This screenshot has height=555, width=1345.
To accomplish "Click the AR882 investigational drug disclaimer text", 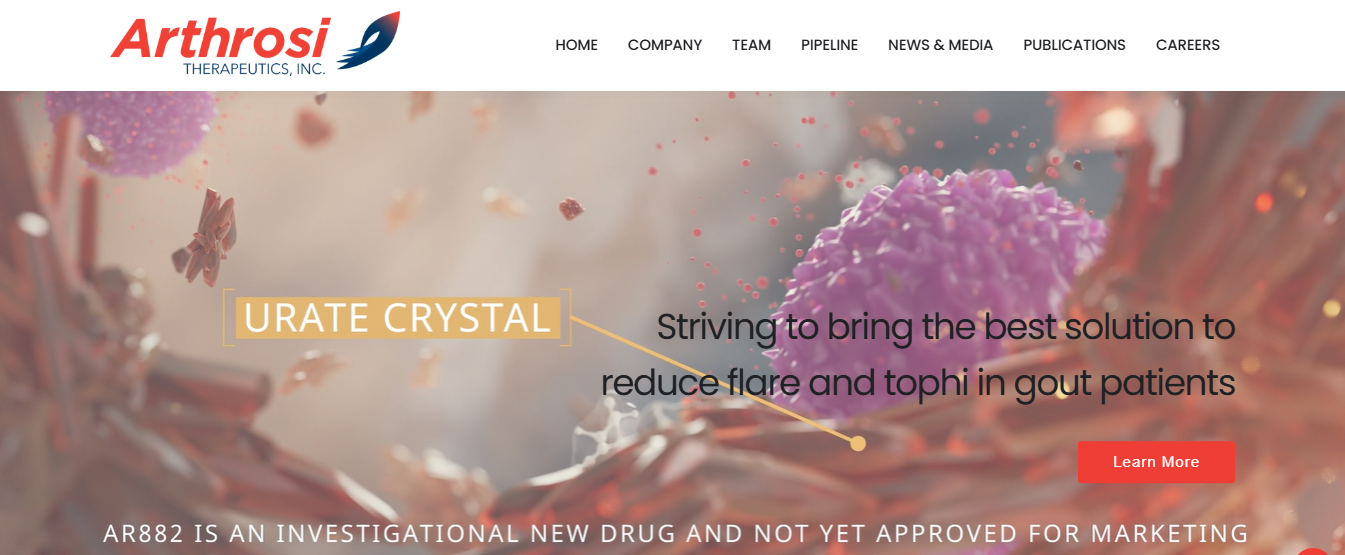I will coord(676,533).
